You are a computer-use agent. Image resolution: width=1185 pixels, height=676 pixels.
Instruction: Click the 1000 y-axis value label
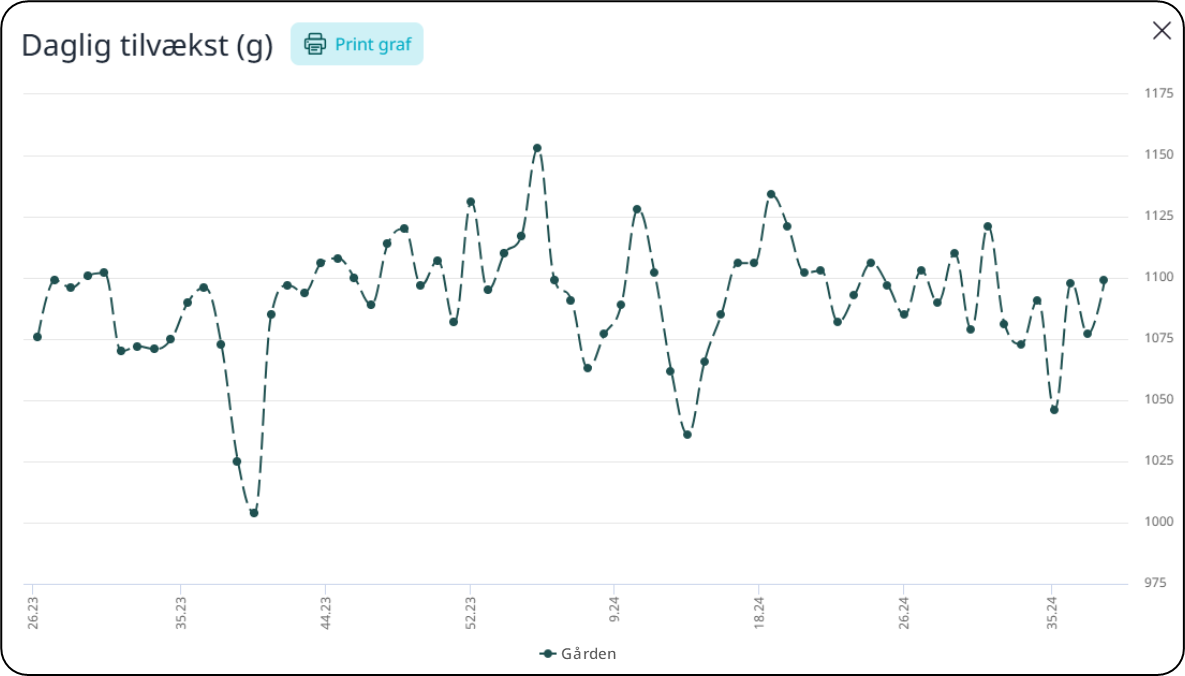pyautogui.click(x=1158, y=523)
